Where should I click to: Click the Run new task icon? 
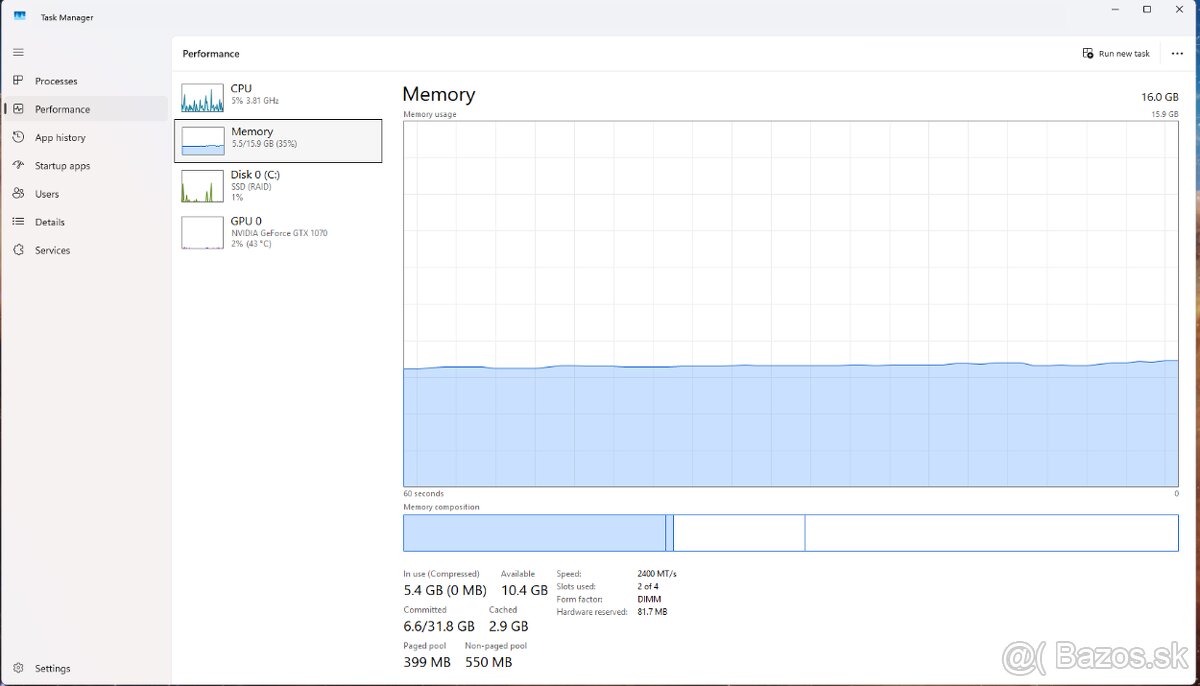coord(1088,54)
